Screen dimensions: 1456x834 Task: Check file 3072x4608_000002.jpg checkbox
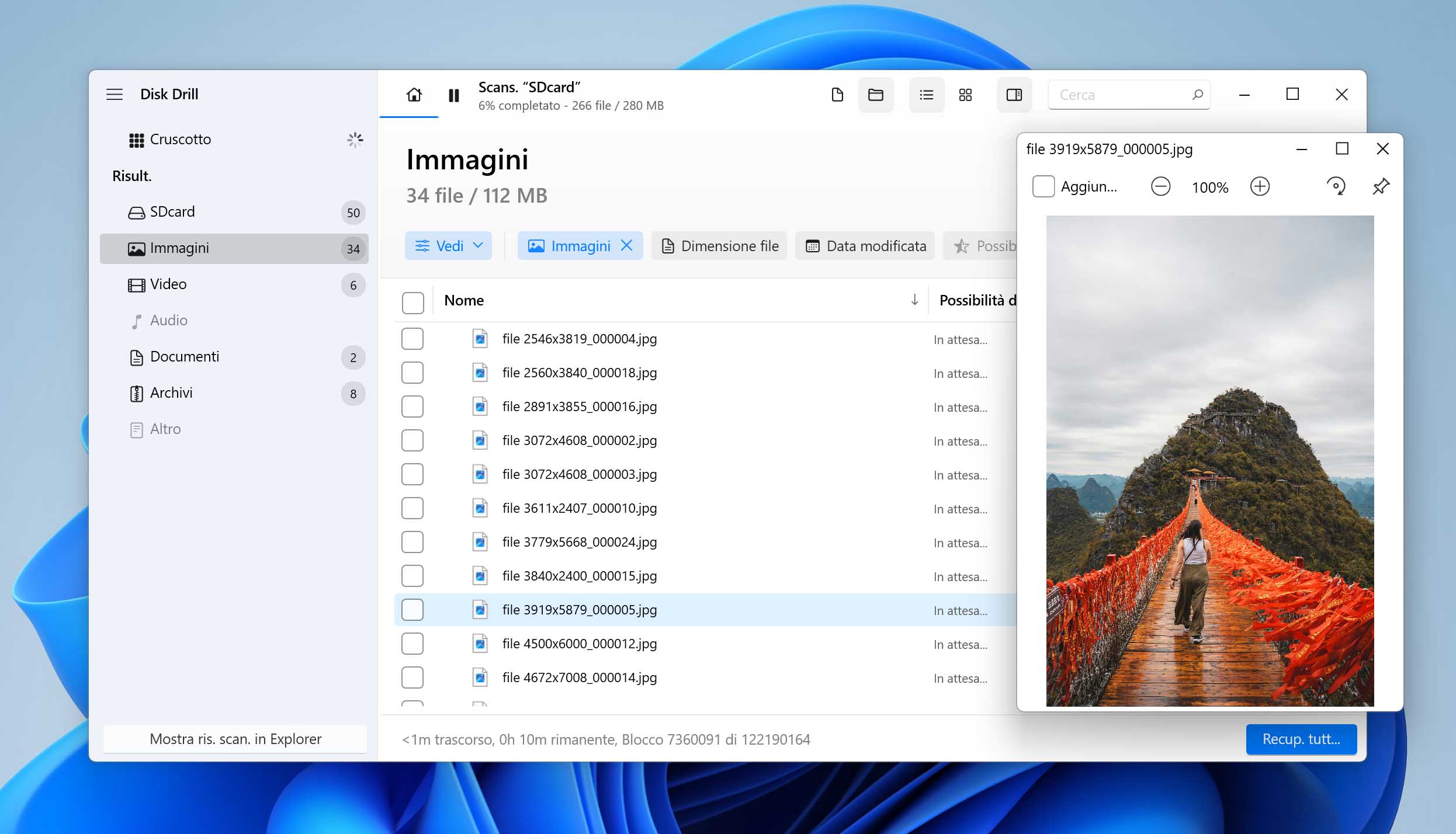click(412, 440)
